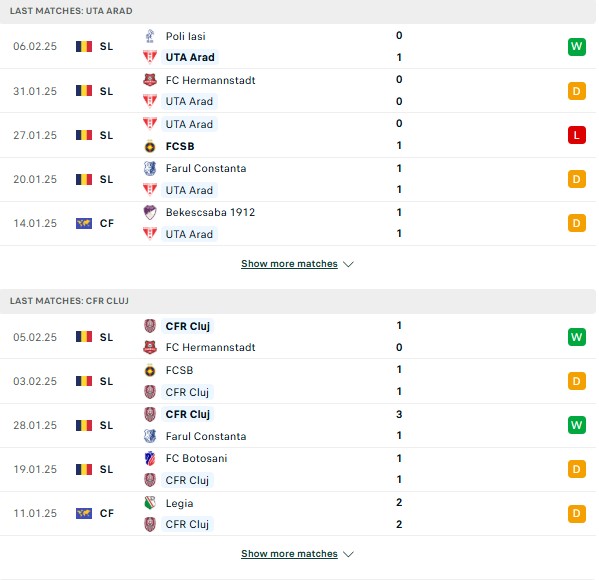Click the FC Botosani team crest
This screenshot has width=599, height=580.
coord(150,458)
